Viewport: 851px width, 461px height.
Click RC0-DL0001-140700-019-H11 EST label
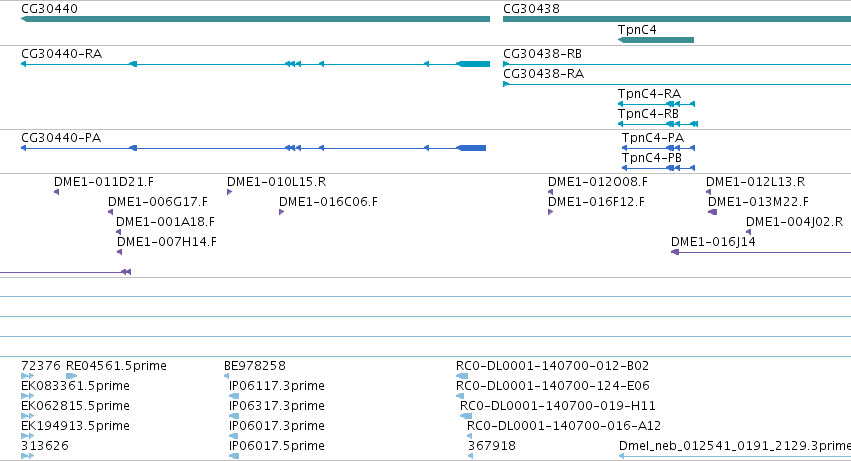pyautogui.click(x=557, y=406)
